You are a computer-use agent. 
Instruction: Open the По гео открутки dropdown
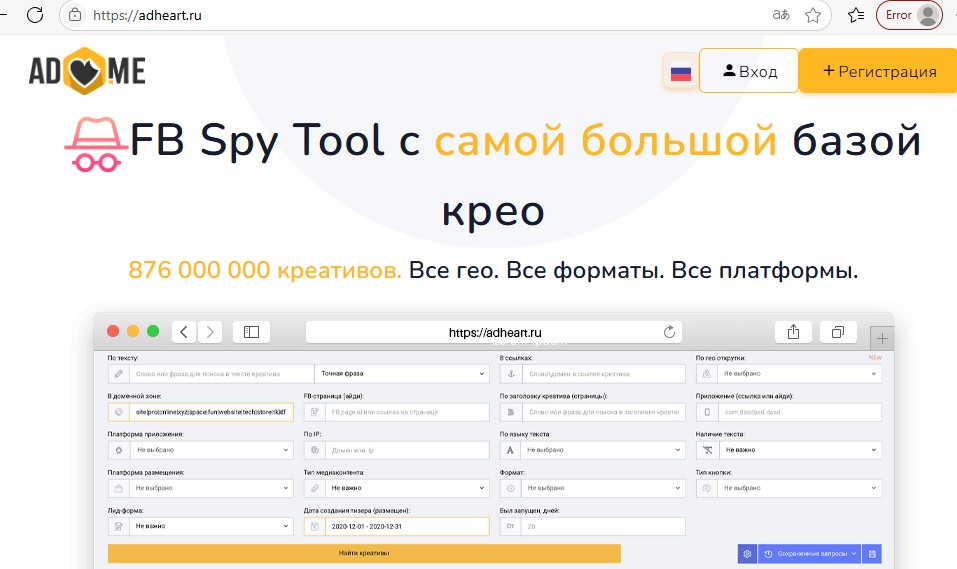(x=800, y=374)
